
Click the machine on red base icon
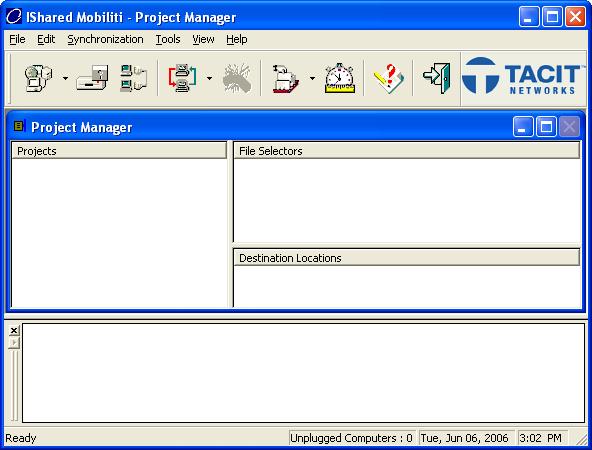pyautogui.click(x=285, y=79)
